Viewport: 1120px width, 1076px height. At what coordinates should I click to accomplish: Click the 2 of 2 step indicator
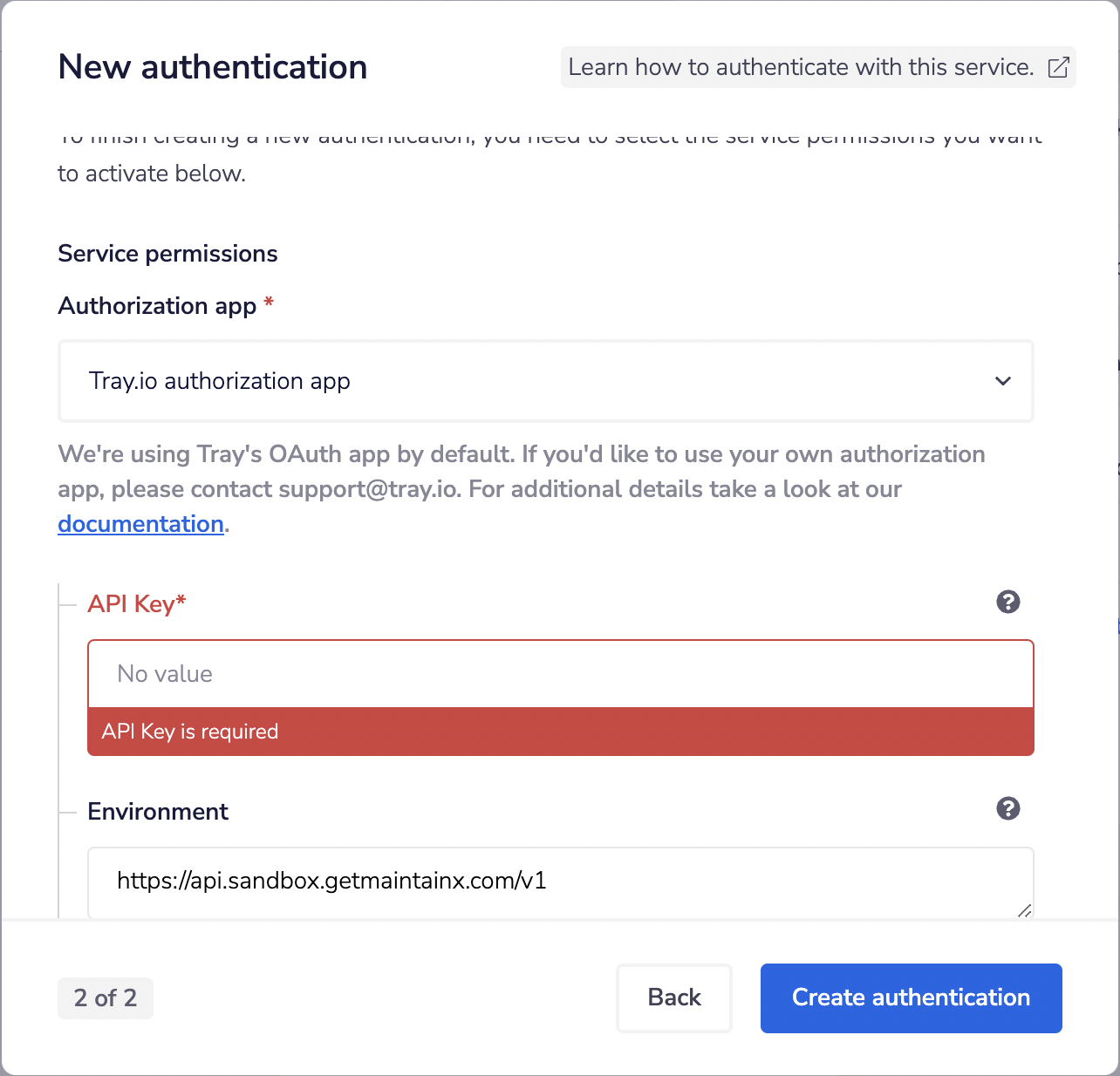click(105, 998)
